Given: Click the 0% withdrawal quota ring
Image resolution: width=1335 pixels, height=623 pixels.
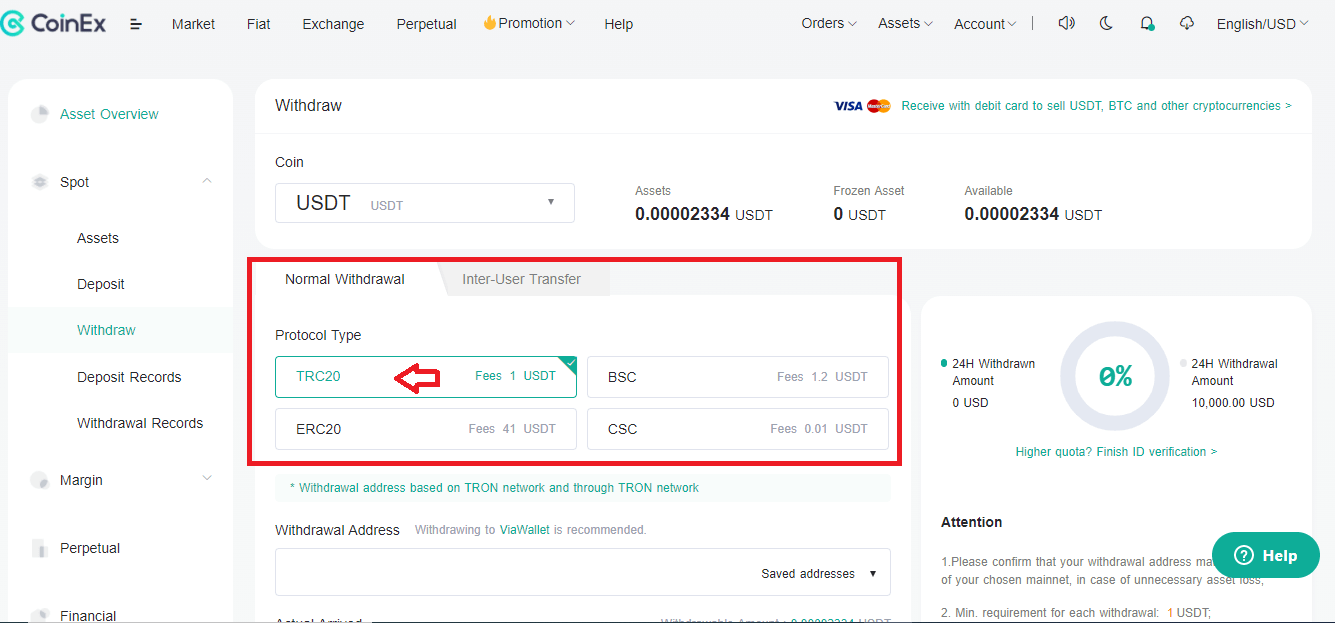Looking at the screenshot, I should click(x=1115, y=376).
